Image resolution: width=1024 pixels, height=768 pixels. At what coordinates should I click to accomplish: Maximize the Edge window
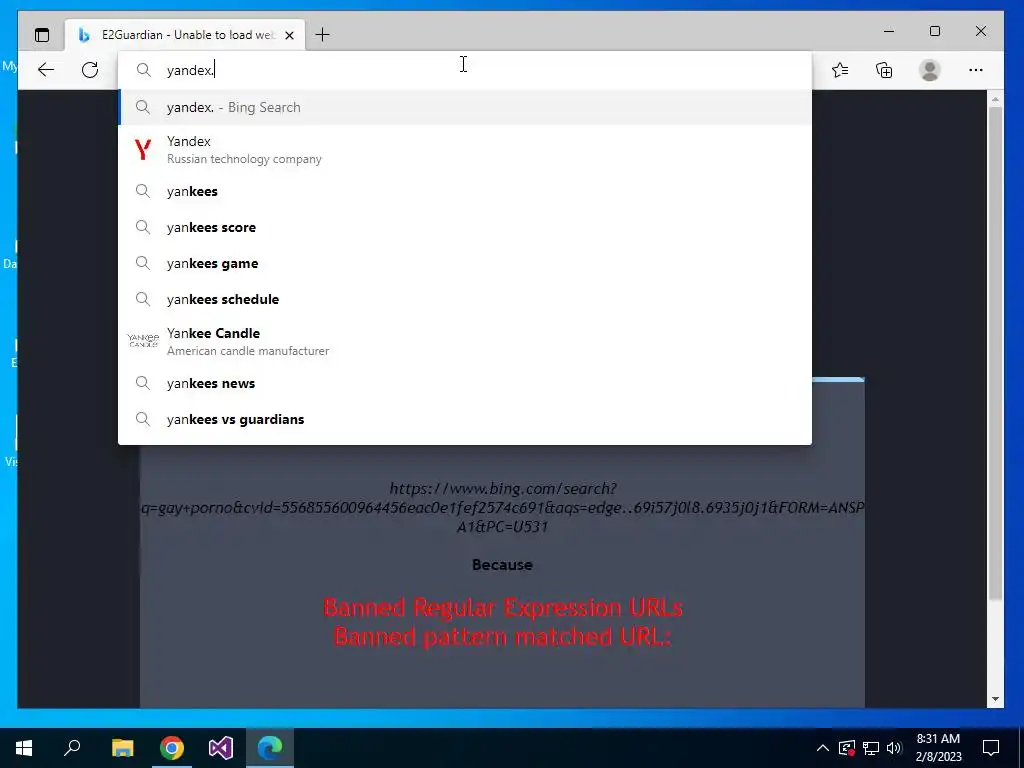[x=935, y=31]
